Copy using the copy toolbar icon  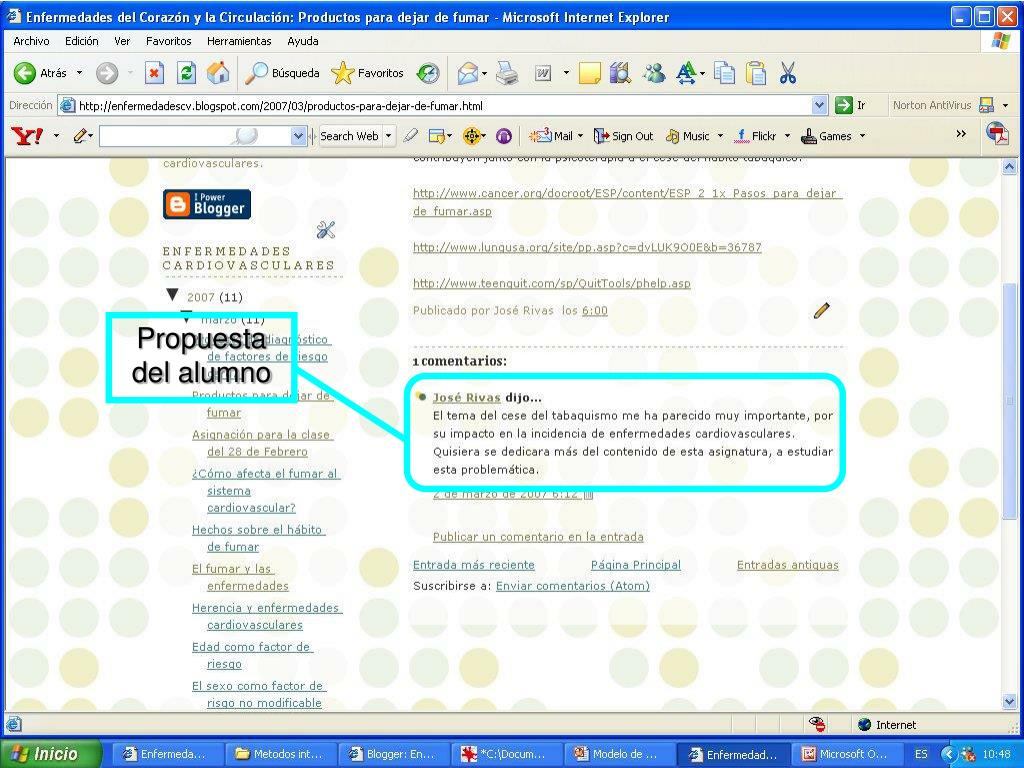(724, 73)
